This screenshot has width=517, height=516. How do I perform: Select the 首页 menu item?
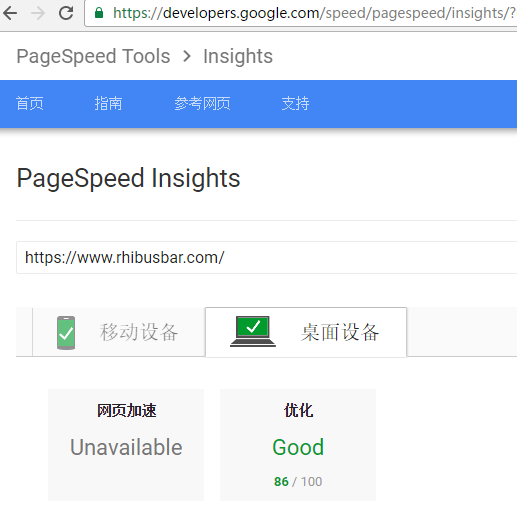[30, 103]
